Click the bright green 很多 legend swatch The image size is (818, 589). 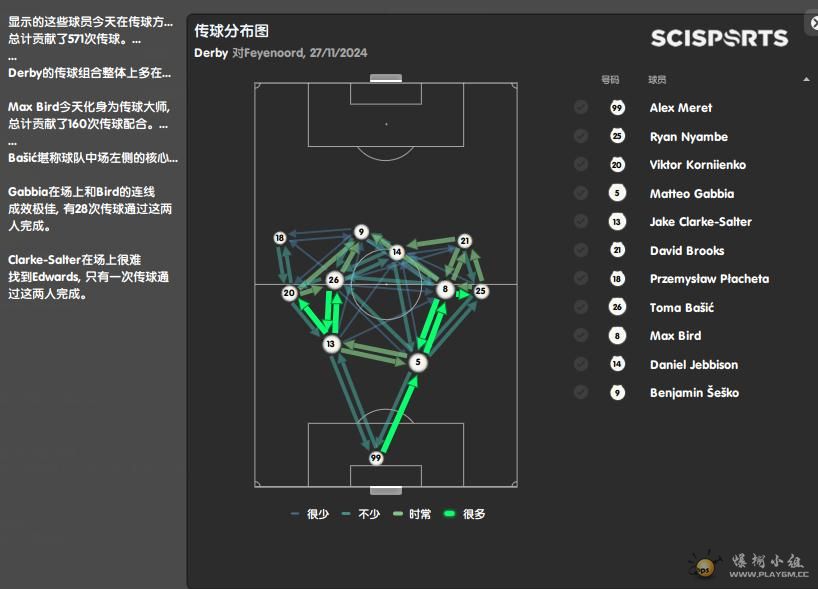click(x=449, y=514)
